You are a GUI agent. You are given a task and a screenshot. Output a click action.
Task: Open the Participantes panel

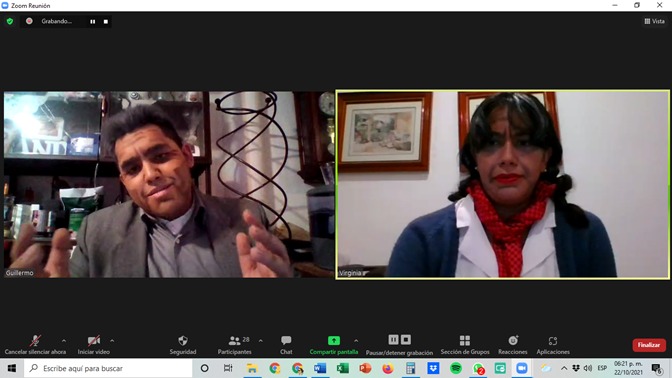(234, 345)
